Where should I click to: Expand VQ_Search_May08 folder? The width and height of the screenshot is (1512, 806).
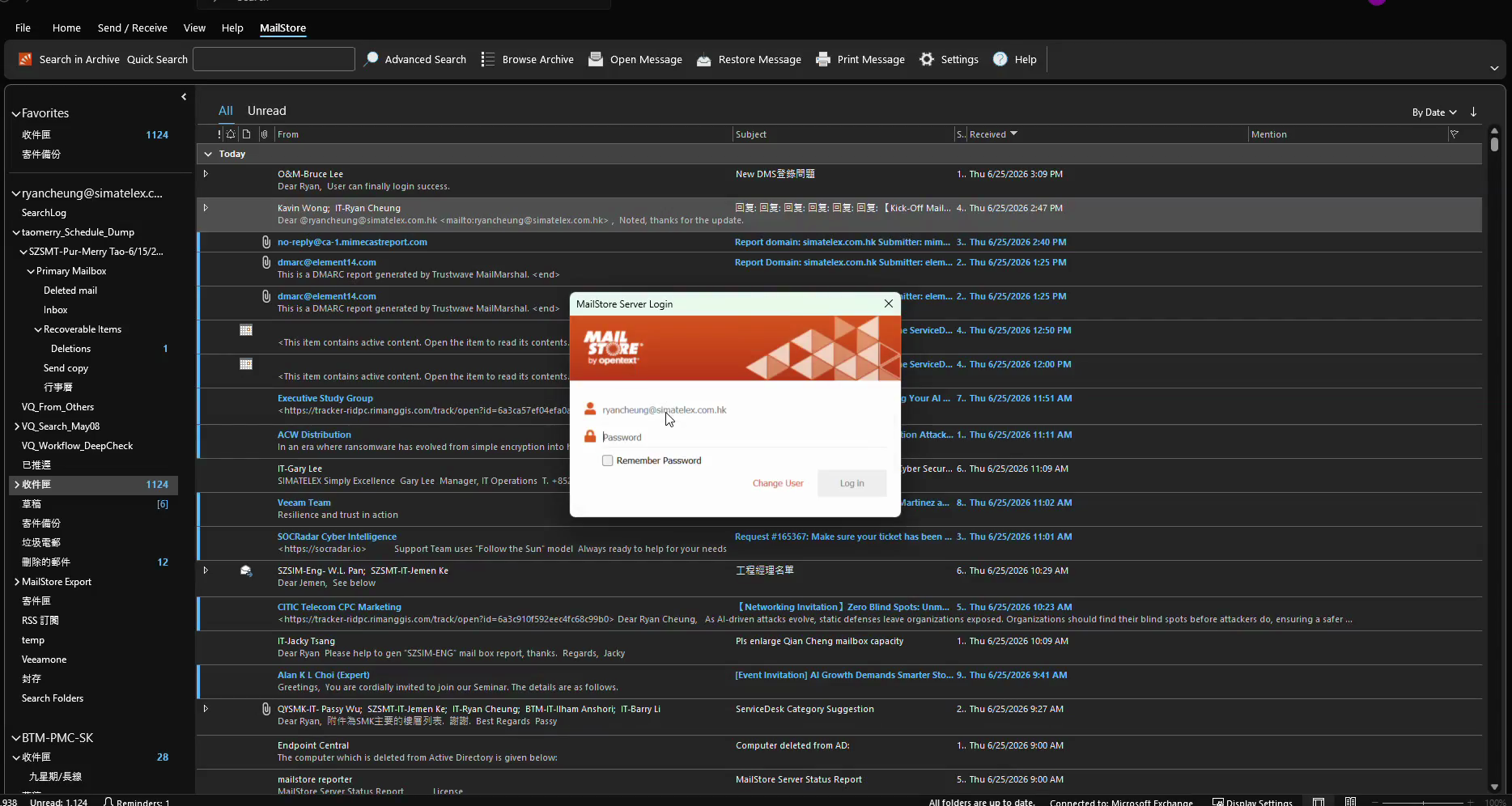17,426
